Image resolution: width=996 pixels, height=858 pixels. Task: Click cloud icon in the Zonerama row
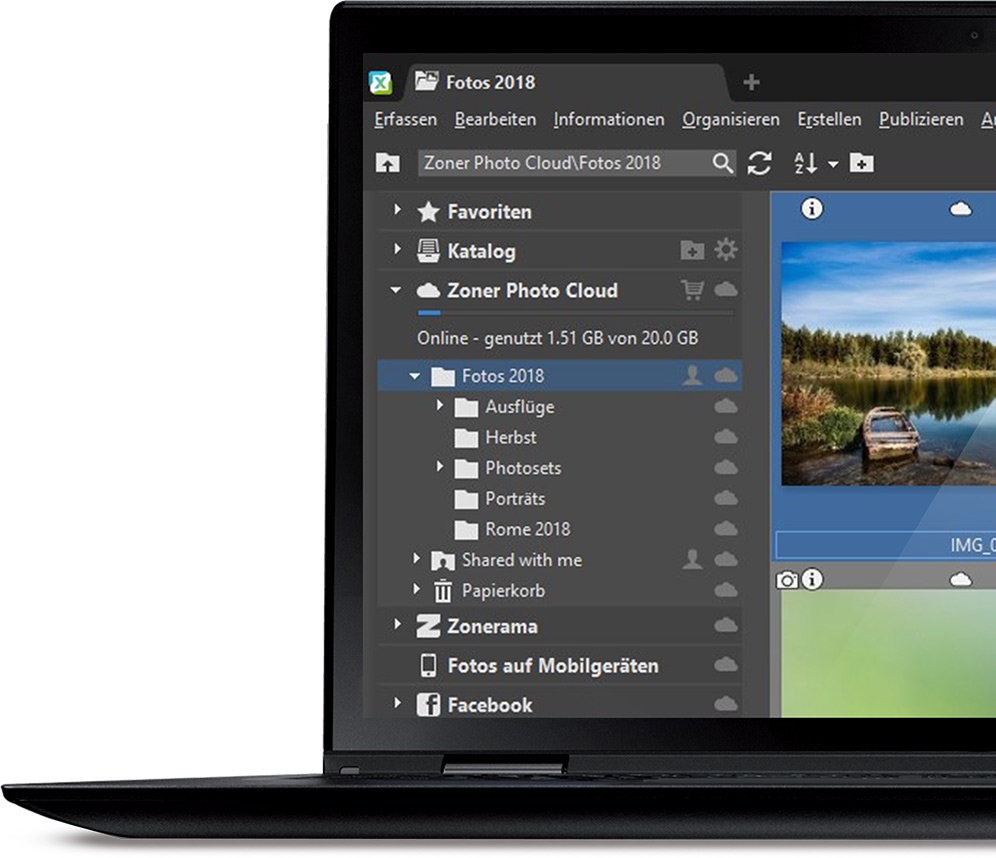pos(725,626)
